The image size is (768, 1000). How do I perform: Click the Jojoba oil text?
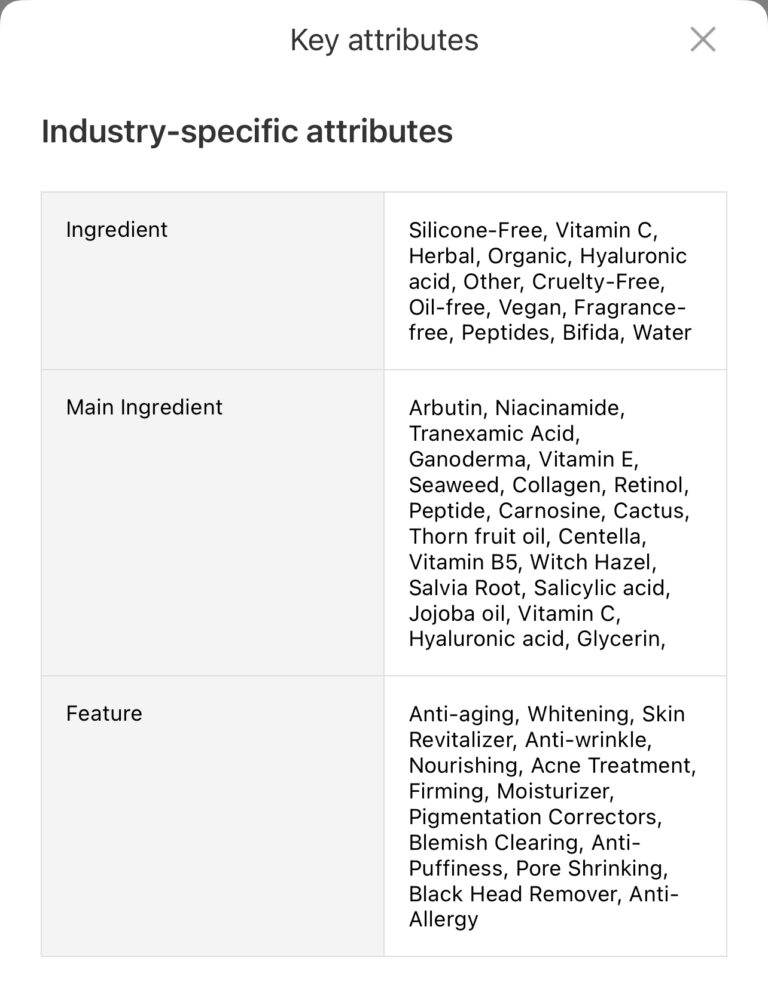point(456,614)
